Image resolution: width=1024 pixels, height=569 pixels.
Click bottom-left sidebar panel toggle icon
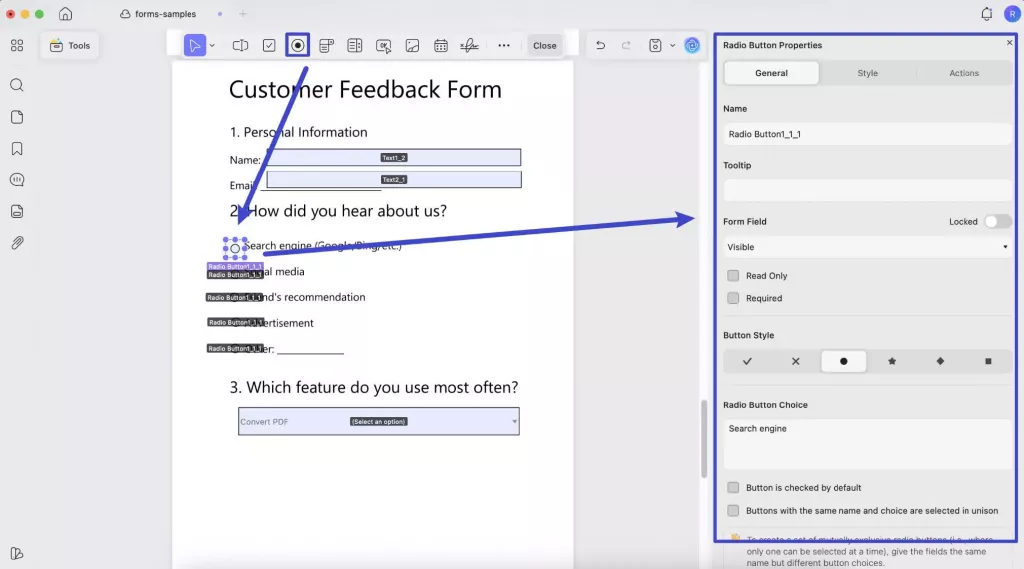point(17,553)
